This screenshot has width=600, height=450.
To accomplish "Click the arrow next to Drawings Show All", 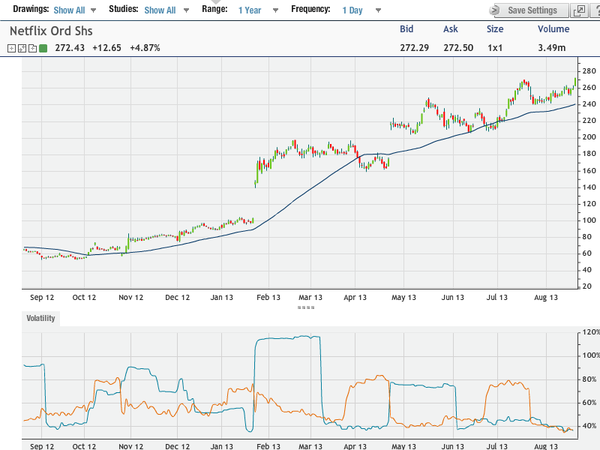I will 93,11.
